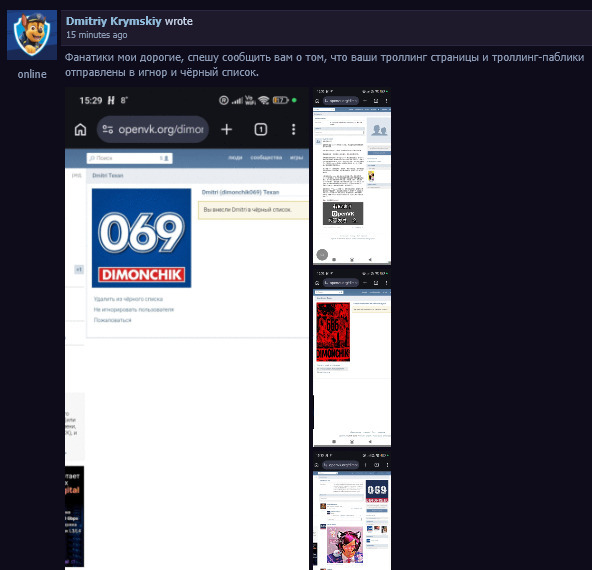Click the 069 DIMONCHIK profile picture
This screenshot has width=592, height=570.
(x=142, y=238)
